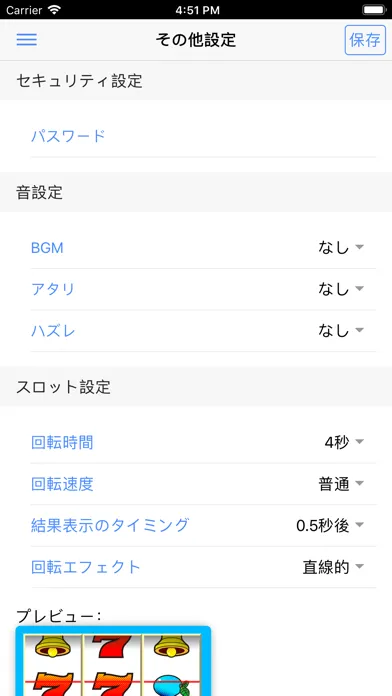This screenshot has width=392, height=696.
Task: Open the 回転時間 4秒 dropdown
Action: (x=203, y=442)
